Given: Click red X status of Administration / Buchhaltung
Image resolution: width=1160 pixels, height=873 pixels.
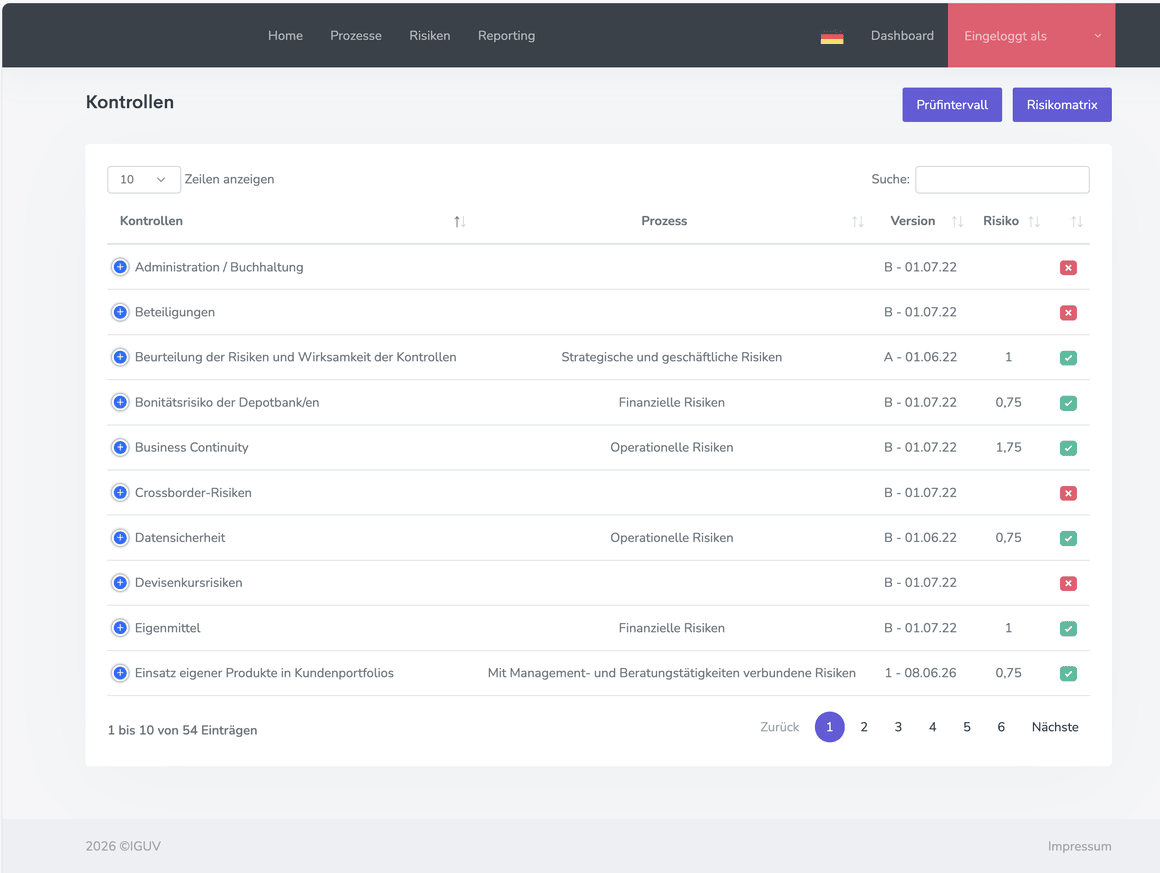Looking at the screenshot, I should pyautogui.click(x=1068, y=268).
